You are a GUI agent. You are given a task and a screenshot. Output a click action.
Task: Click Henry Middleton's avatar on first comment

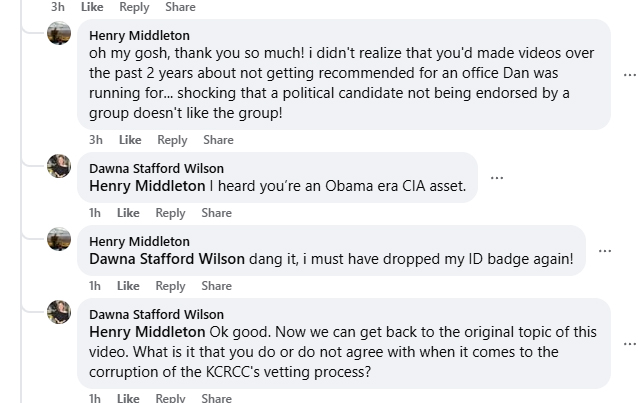pos(59,34)
